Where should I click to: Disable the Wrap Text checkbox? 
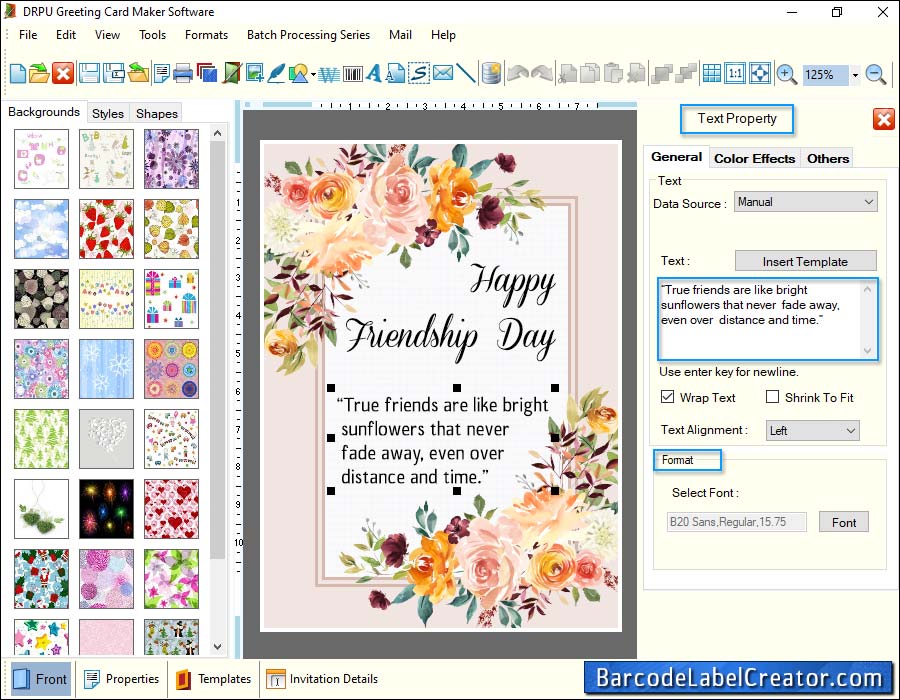[668, 397]
